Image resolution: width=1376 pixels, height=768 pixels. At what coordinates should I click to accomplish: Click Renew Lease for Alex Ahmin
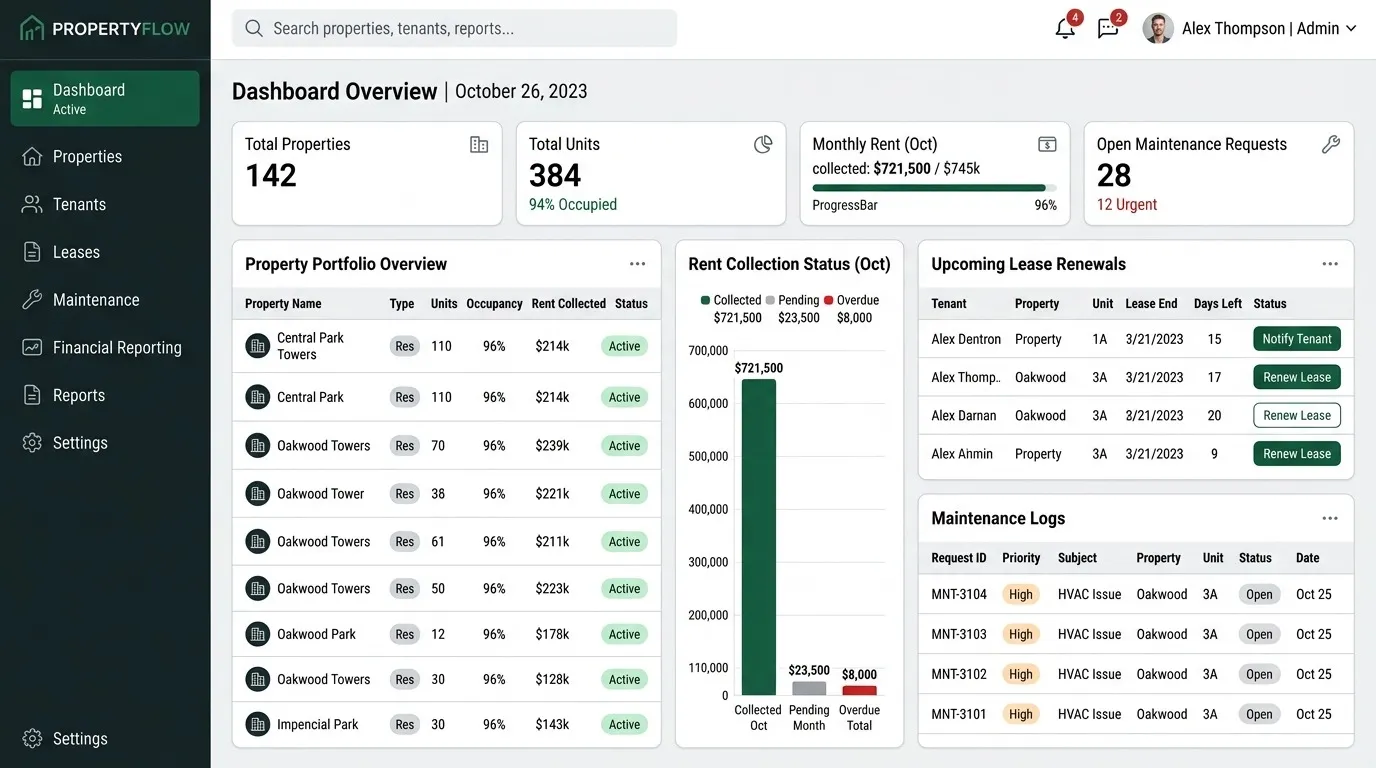pyautogui.click(x=1297, y=454)
